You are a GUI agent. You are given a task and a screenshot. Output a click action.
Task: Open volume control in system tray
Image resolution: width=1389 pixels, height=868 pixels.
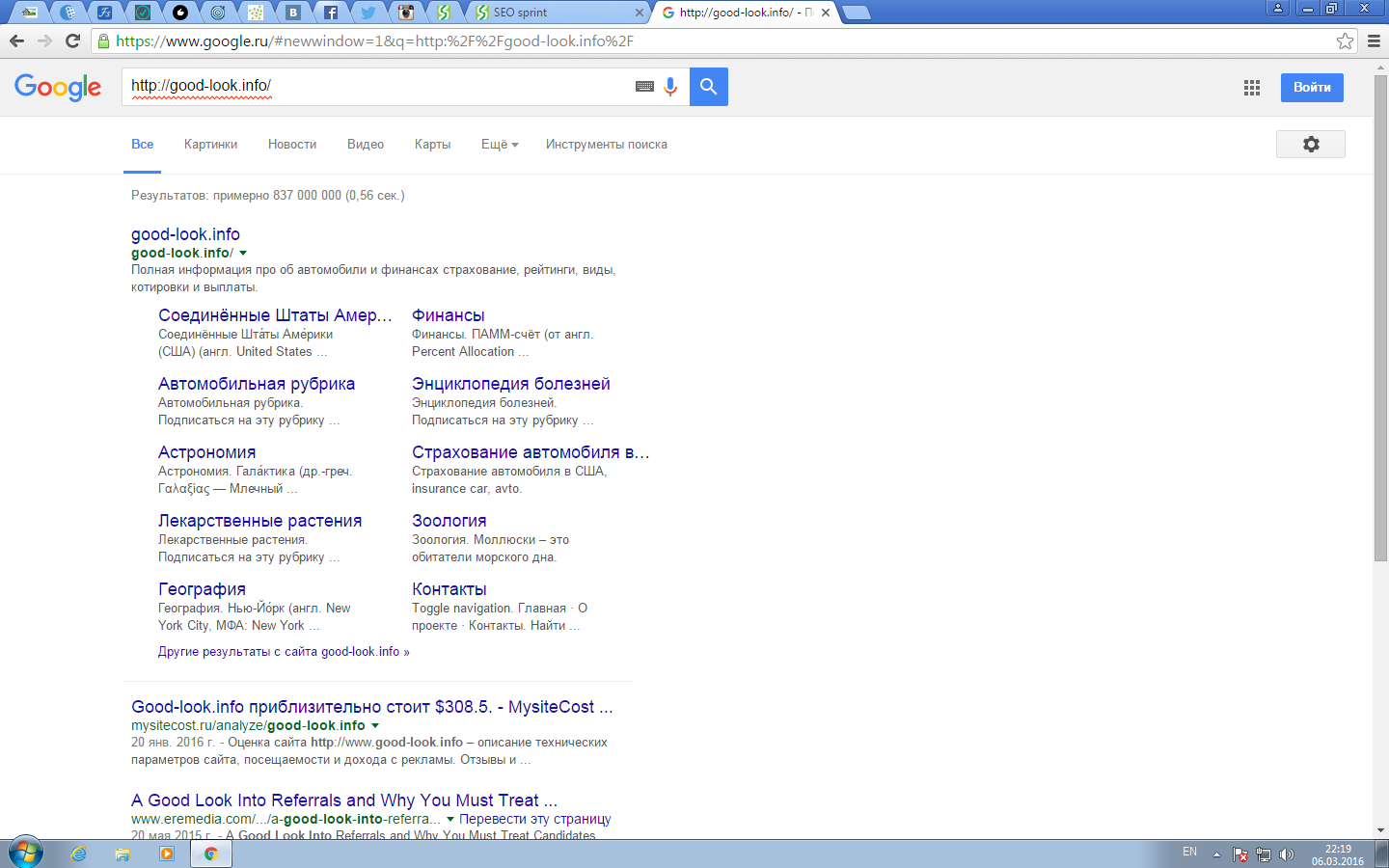1287,854
